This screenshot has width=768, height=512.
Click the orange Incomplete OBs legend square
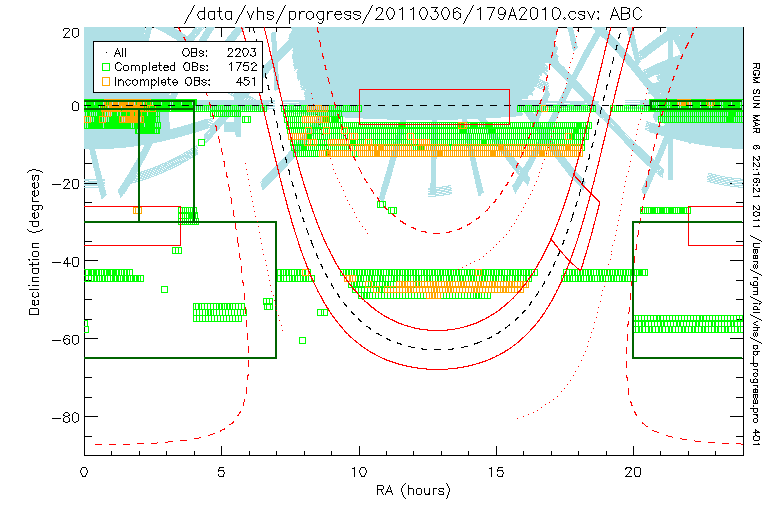[x=105, y=80]
